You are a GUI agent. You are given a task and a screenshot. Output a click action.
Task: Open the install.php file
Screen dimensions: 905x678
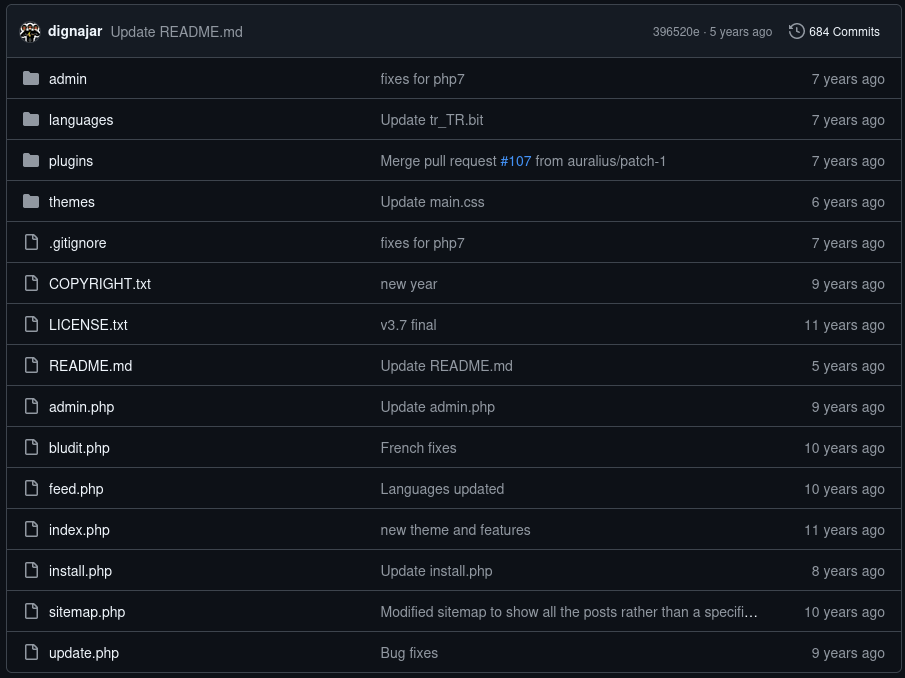(80, 571)
